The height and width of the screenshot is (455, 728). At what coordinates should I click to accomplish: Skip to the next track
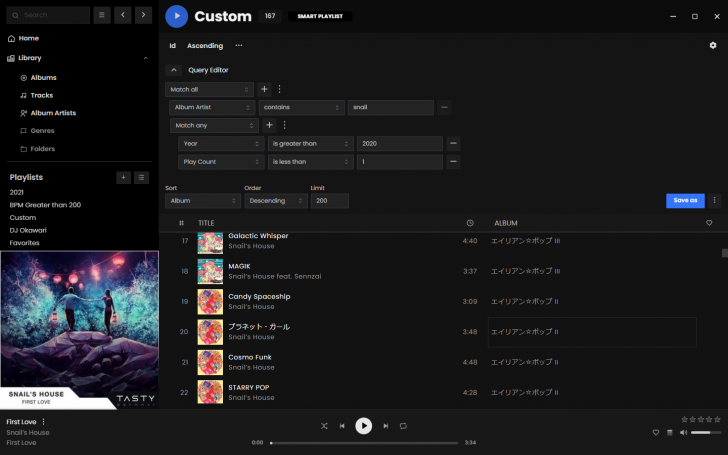tap(386, 426)
